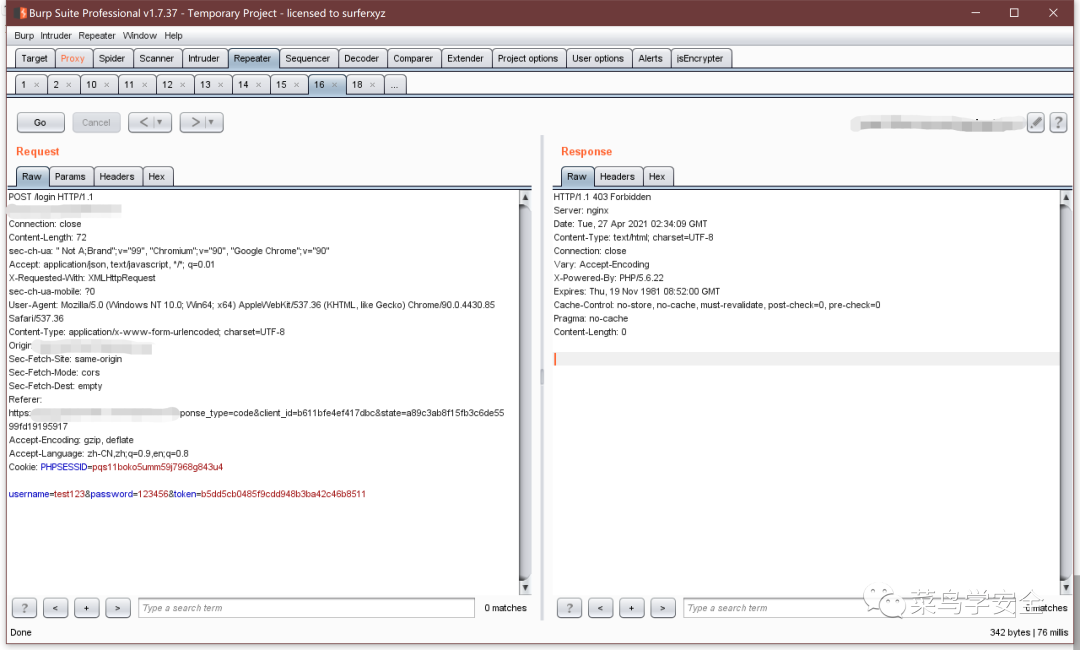Viewport: 1080px width, 650px height.
Task: Switch to the Extender tab
Action: 466,59
